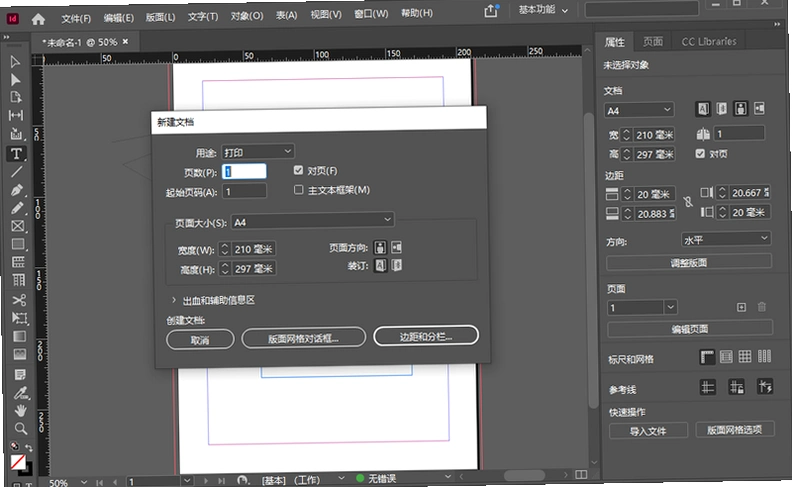Switch to the Pages panel tab
This screenshot has height=487, width=792.
(653, 41)
